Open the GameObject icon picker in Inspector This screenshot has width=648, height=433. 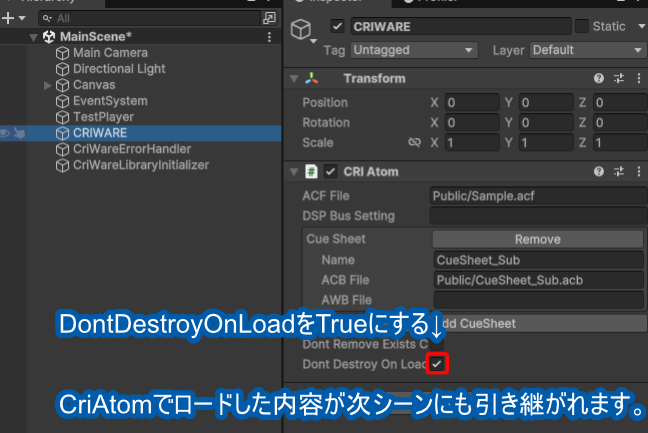tap(303, 31)
